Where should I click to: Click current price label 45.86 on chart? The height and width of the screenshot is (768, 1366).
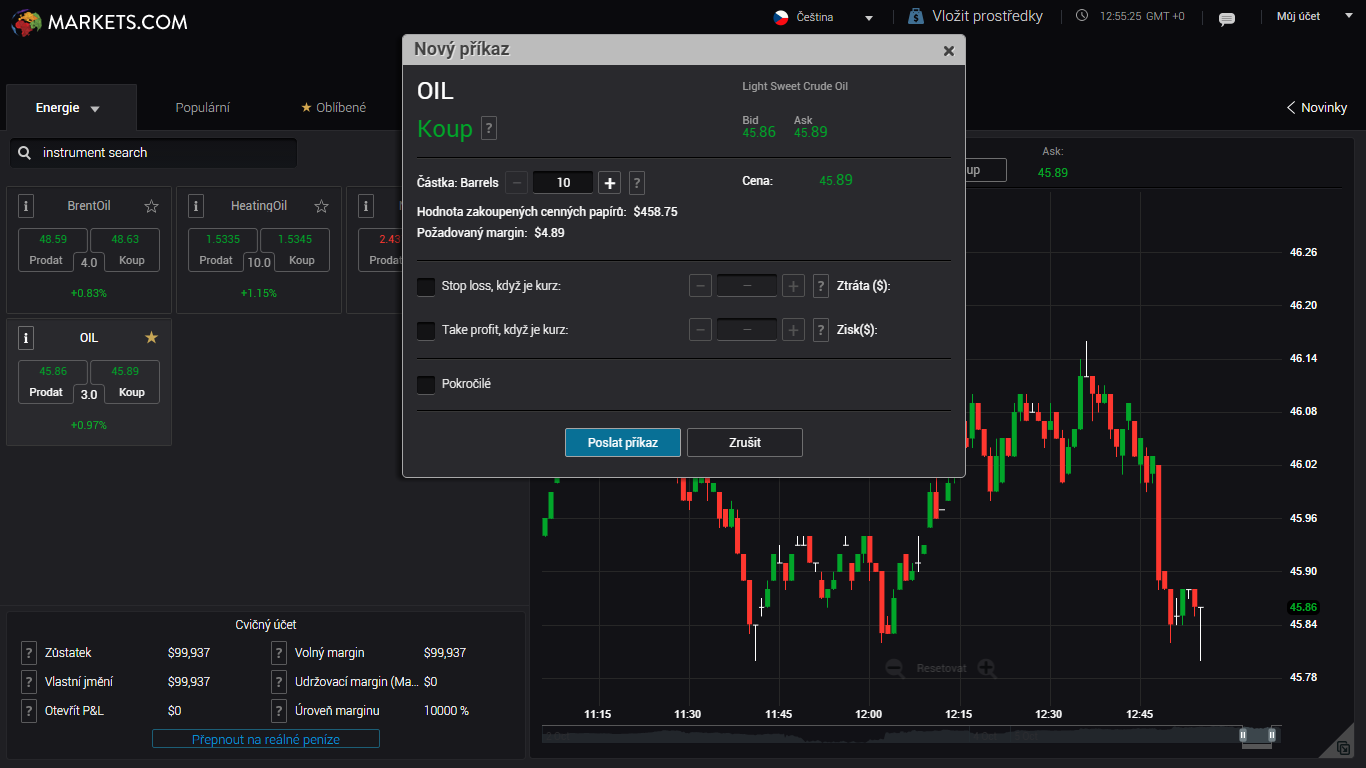(x=1303, y=607)
